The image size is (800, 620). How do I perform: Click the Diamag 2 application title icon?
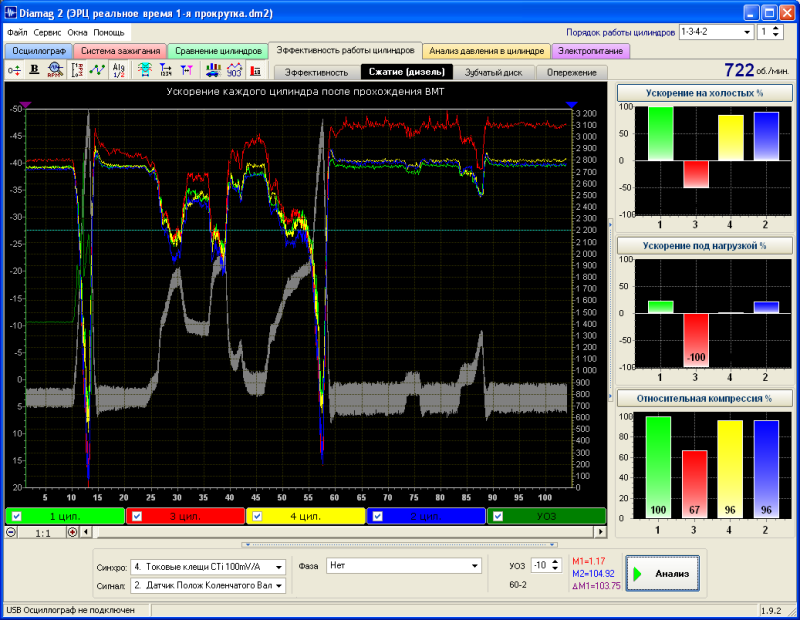[x=10, y=13]
